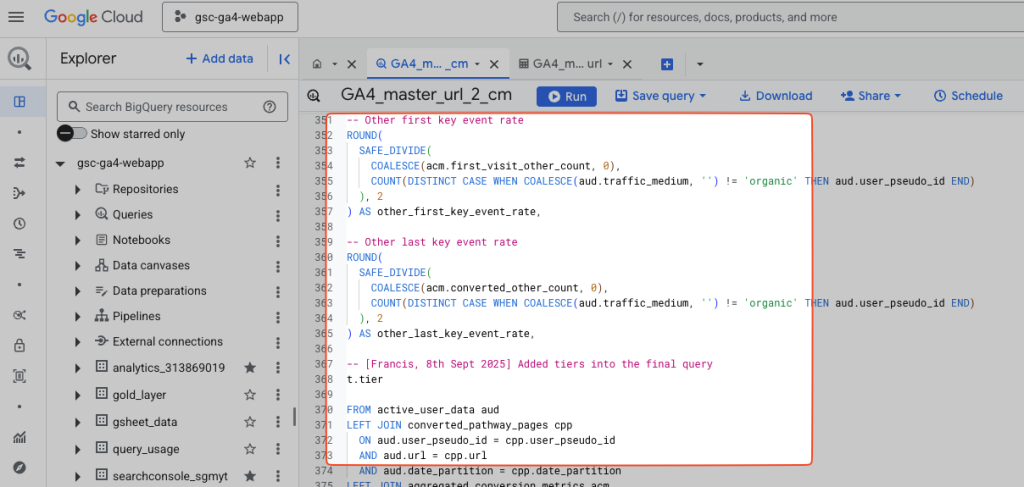Star the gold_layer dataset

(249, 395)
